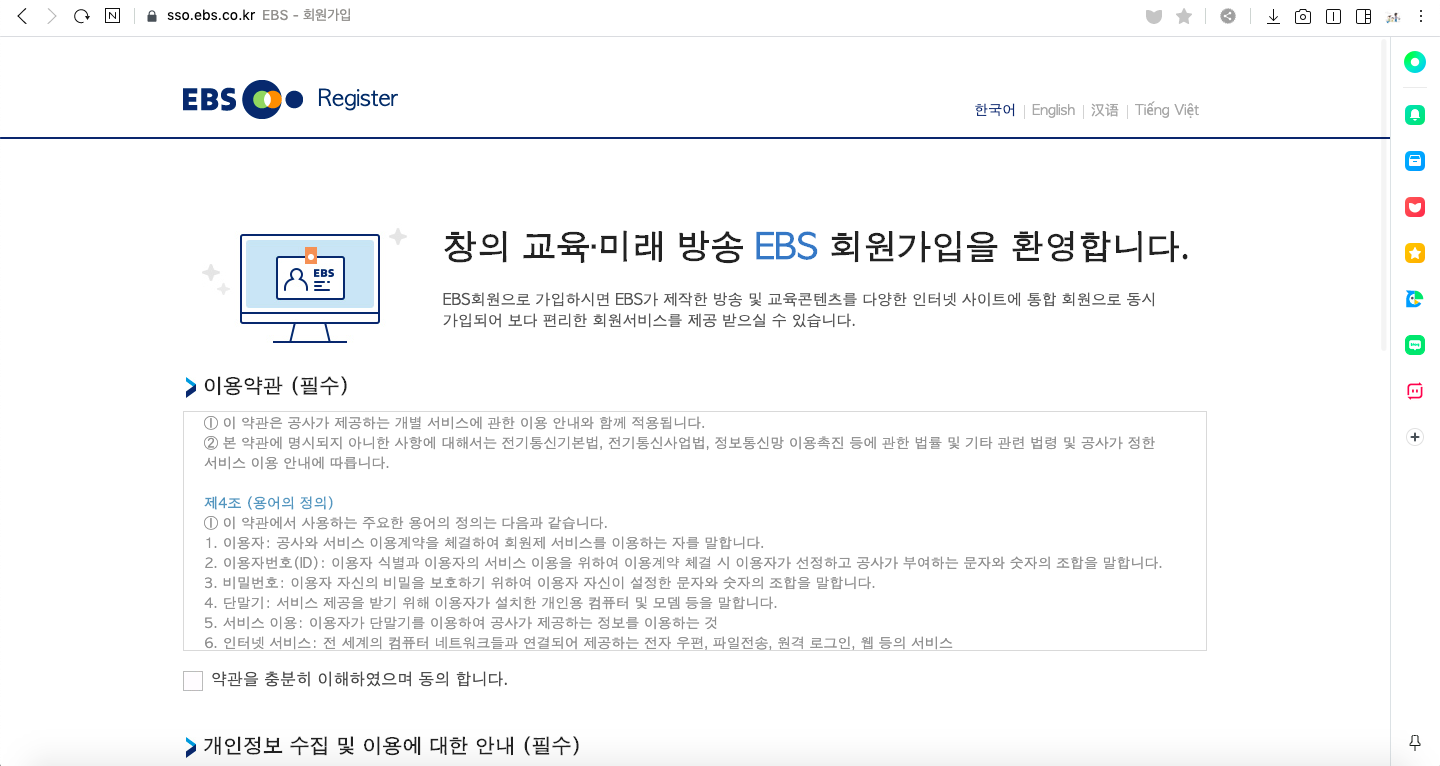Image resolution: width=1440 pixels, height=766 pixels.
Task: Open the user profile avatar
Action: tap(1392, 16)
